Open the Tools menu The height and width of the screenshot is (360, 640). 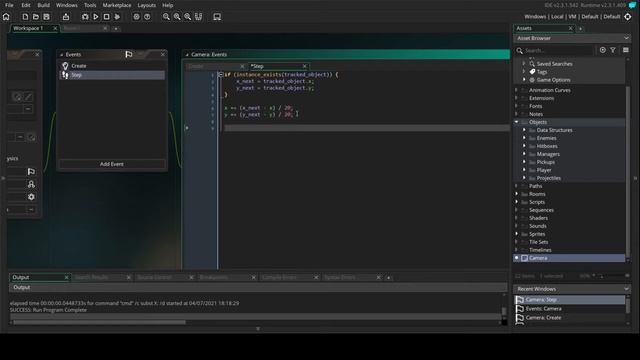point(90,5)
